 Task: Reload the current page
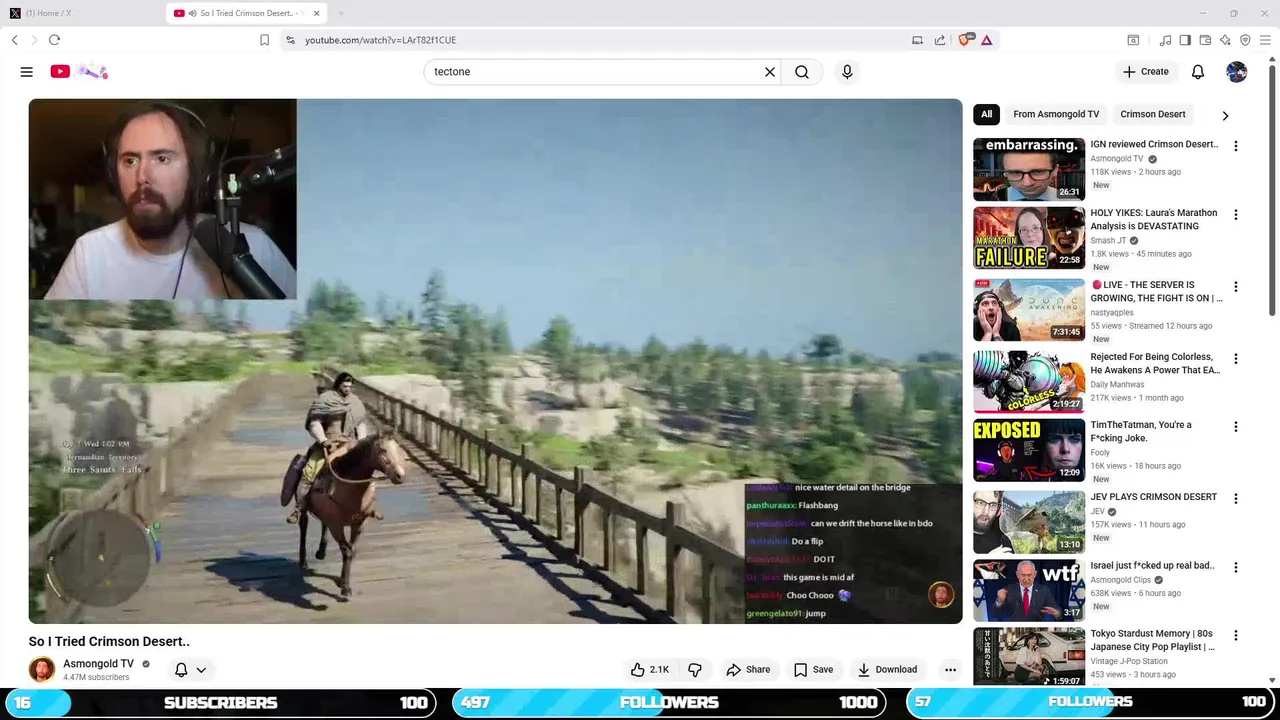pyautogui.click(x=54, y=40)
